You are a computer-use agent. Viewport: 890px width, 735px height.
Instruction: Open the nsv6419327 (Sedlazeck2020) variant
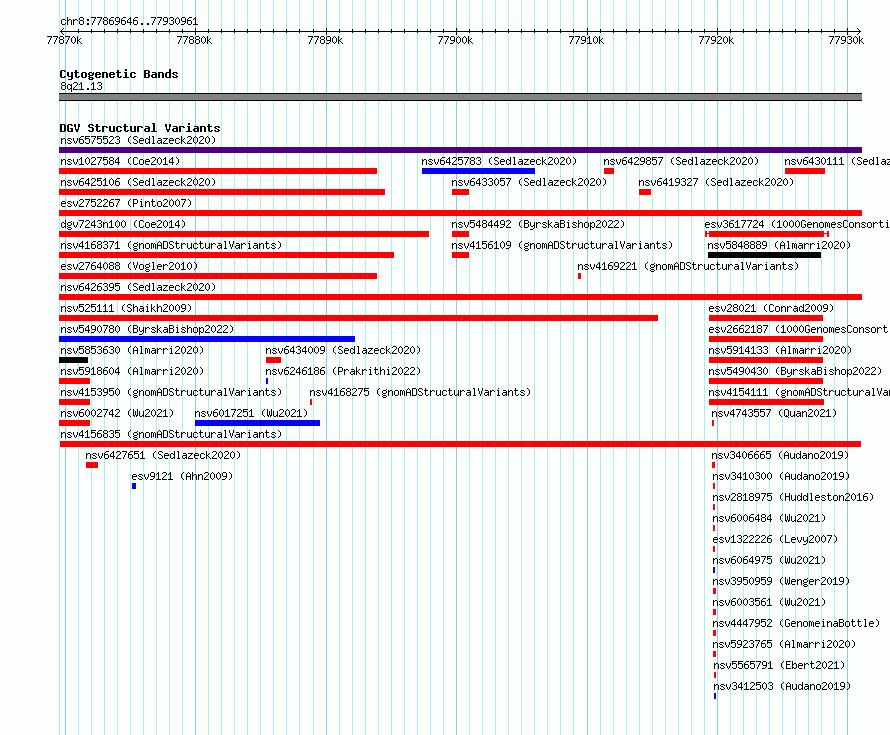pyautogui.click(x=716, y=182)
